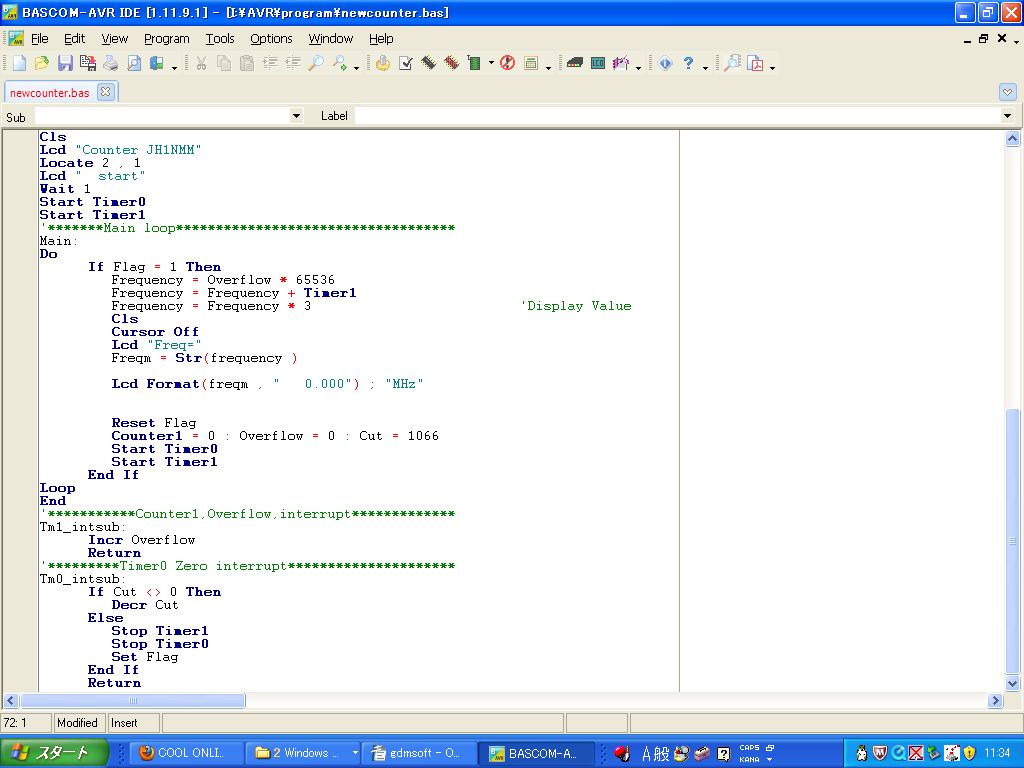Open help with the question mark icon
The height and width of the screenshot is (768, 1024).
pyautogui.click(x=688, y=63)
